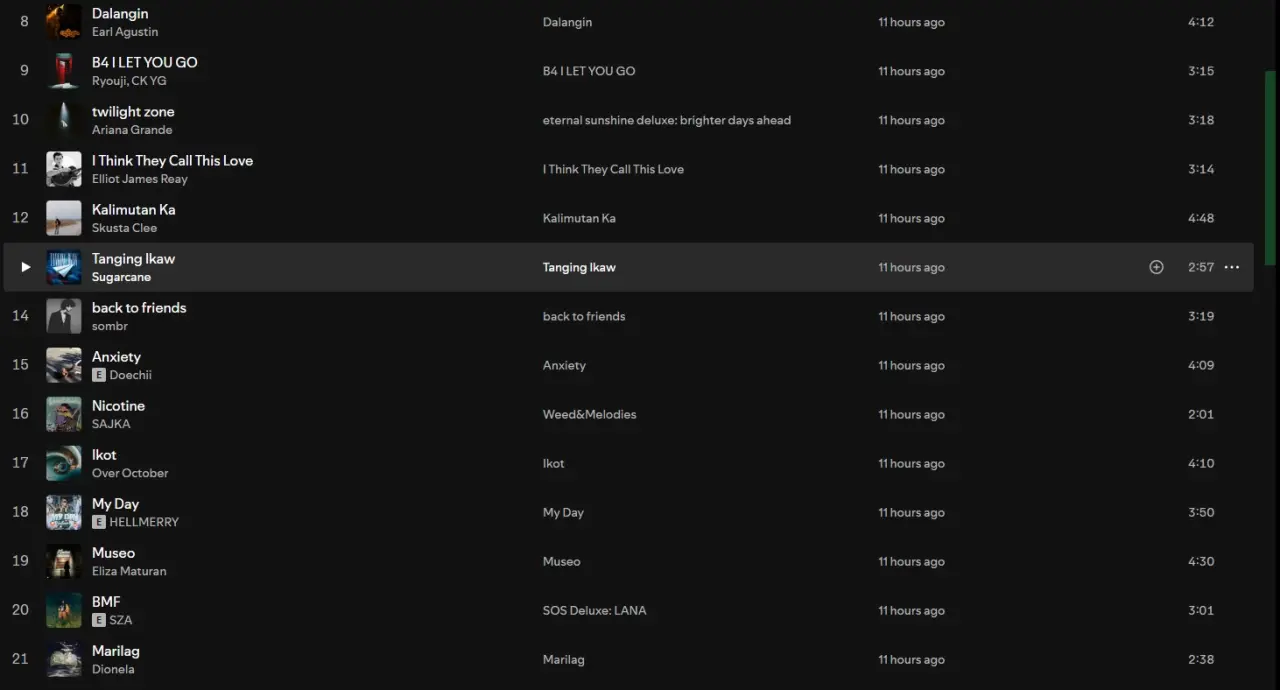Click the vertical scrollbar on the right
This screenshot has height=690, width=1280.
[1271, 167]
